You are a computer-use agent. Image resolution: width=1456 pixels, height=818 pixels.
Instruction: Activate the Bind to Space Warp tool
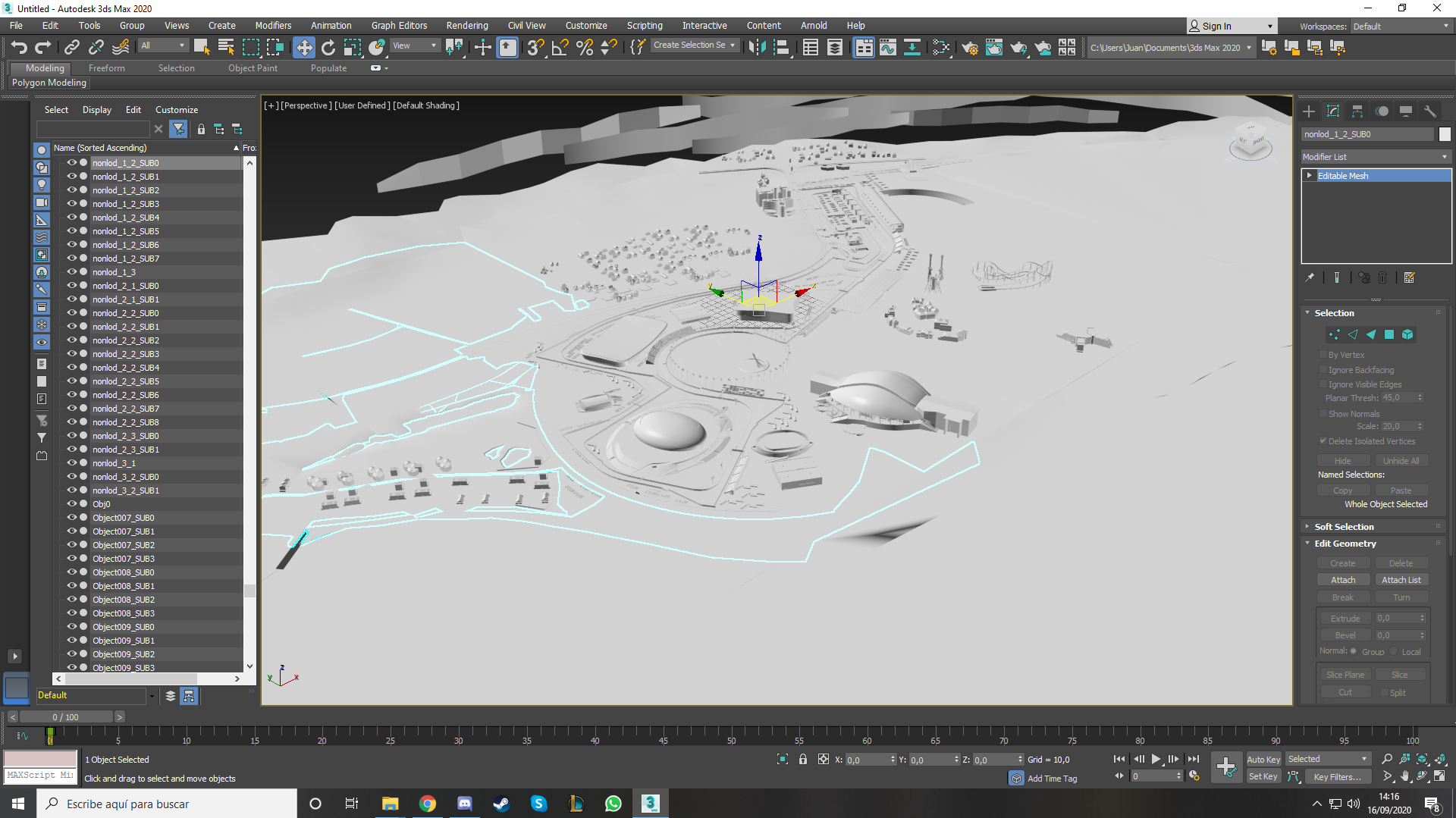click(x=121, y=48)
